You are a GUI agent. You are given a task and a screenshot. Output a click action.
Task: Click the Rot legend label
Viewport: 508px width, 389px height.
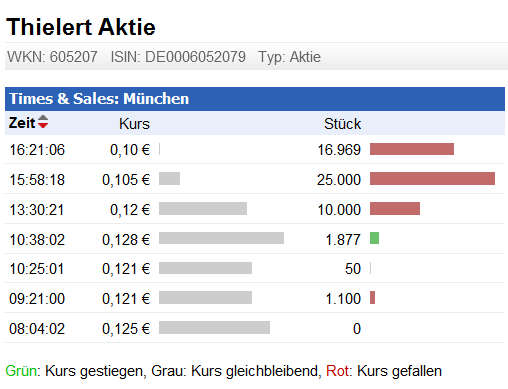[339, 371]
